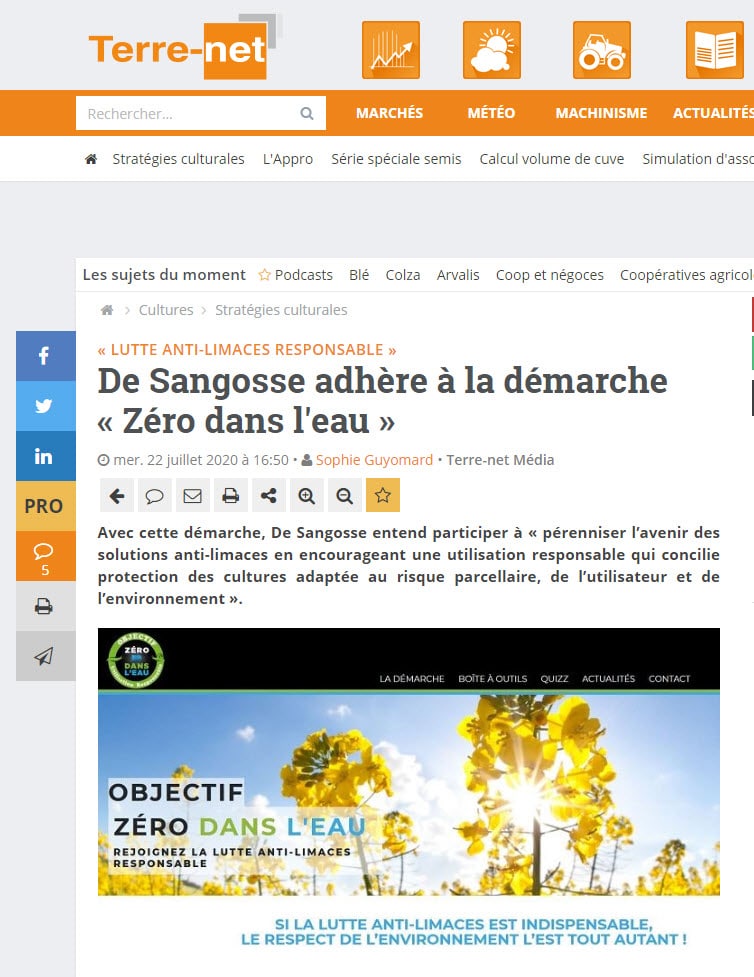
Task: Click the Objectif Zéro dans l'eau banner image
Action: tap(409, 761)
